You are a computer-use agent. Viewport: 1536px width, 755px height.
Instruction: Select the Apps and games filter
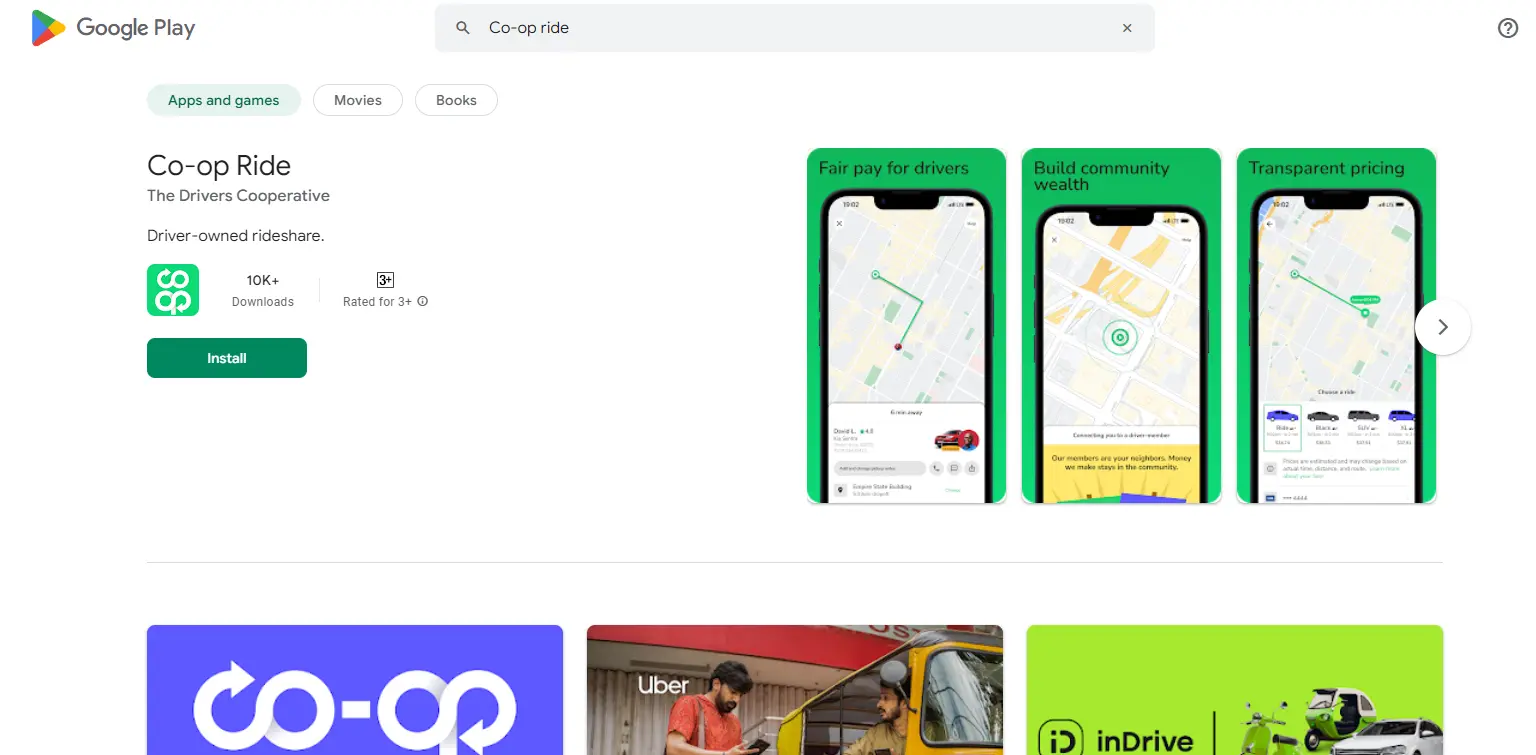(x=224, y=100)
